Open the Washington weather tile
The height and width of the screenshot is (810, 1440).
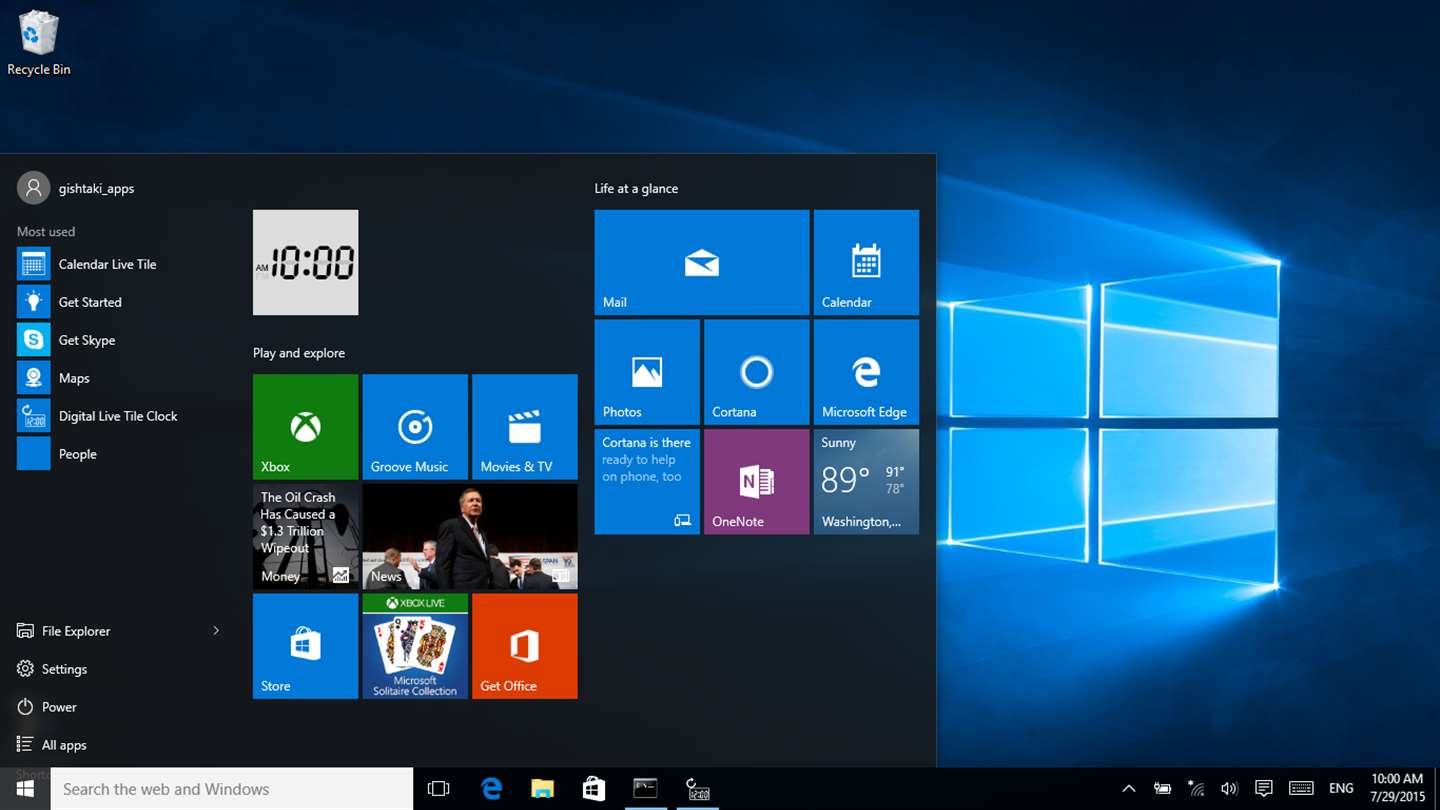point(866,482)
